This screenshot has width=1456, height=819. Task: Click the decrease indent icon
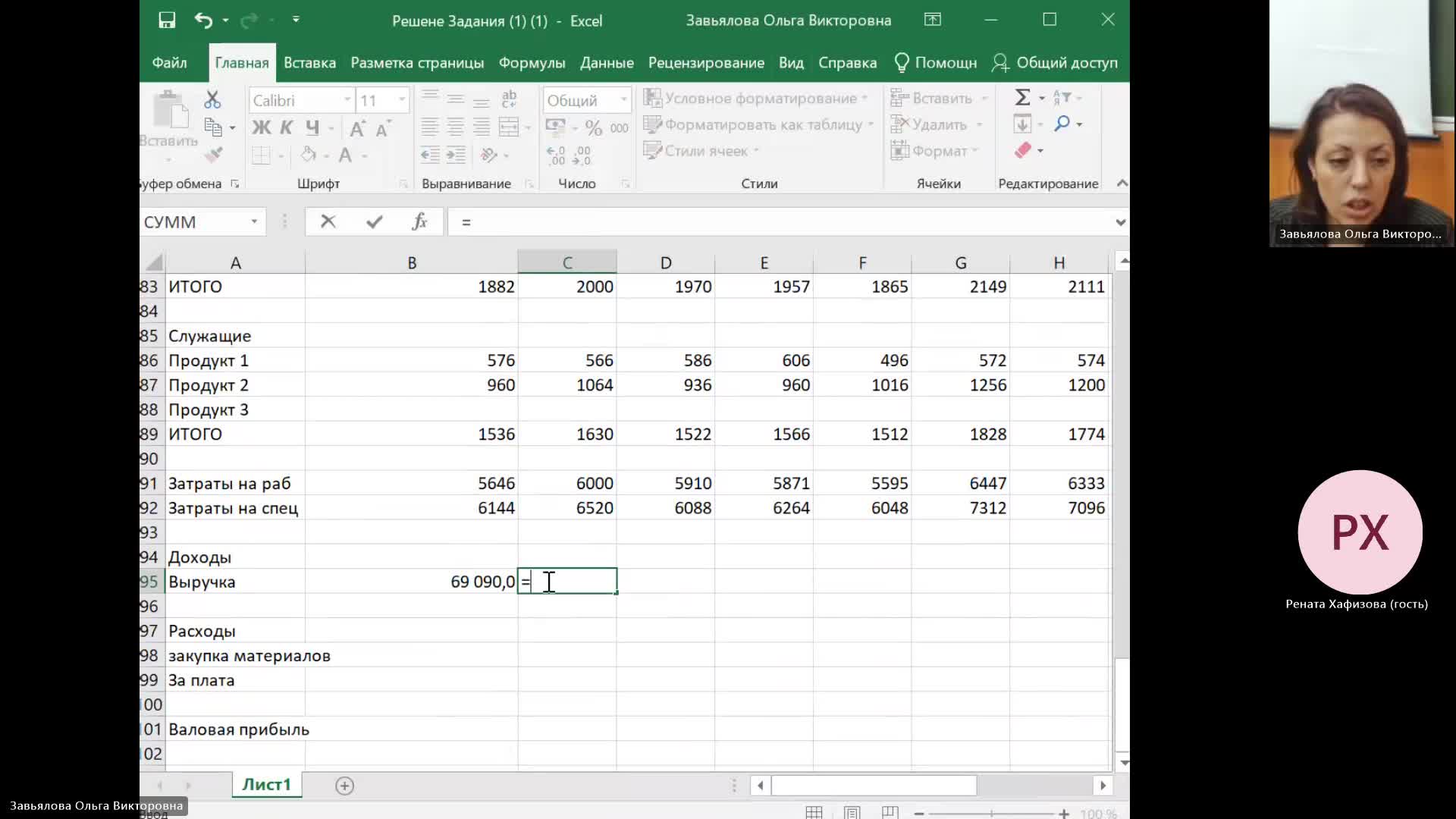[x=430, y=155]
